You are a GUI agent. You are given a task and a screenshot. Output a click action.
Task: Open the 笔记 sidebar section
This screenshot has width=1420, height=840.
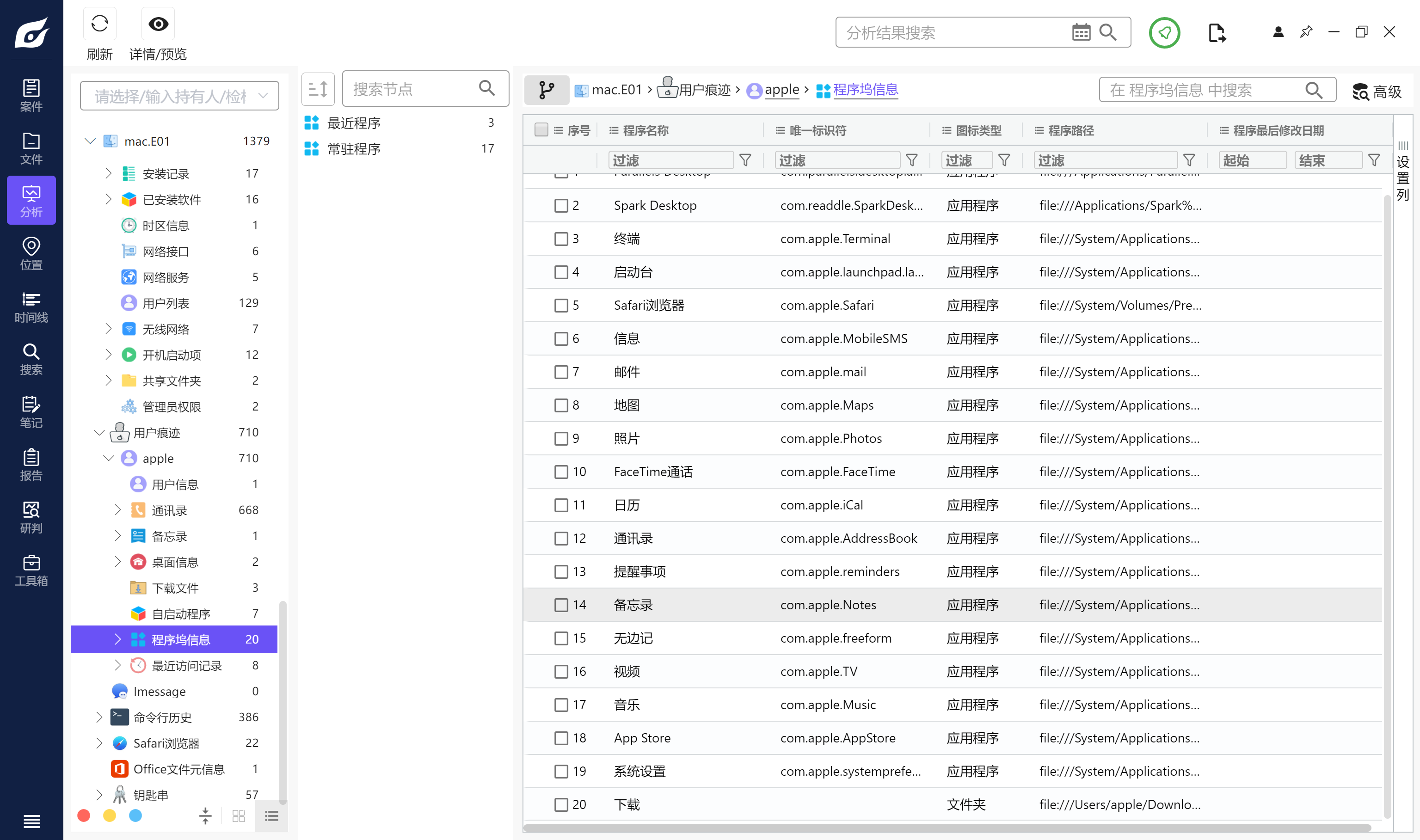31,411
